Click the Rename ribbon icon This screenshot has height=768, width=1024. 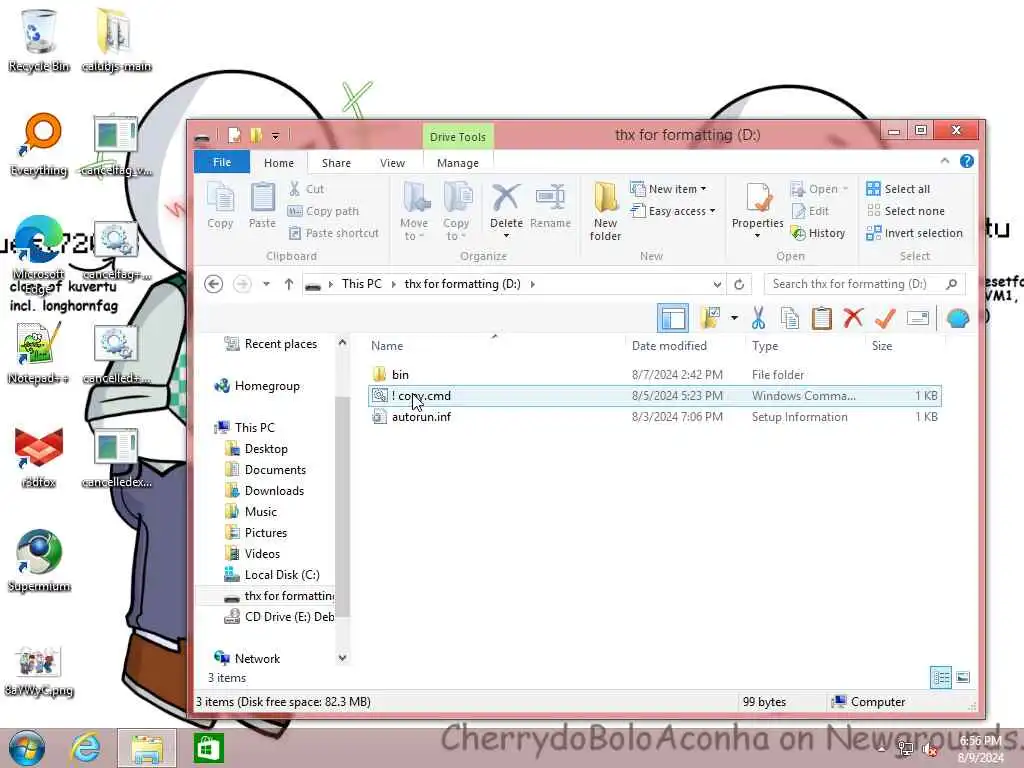(551, 204)
